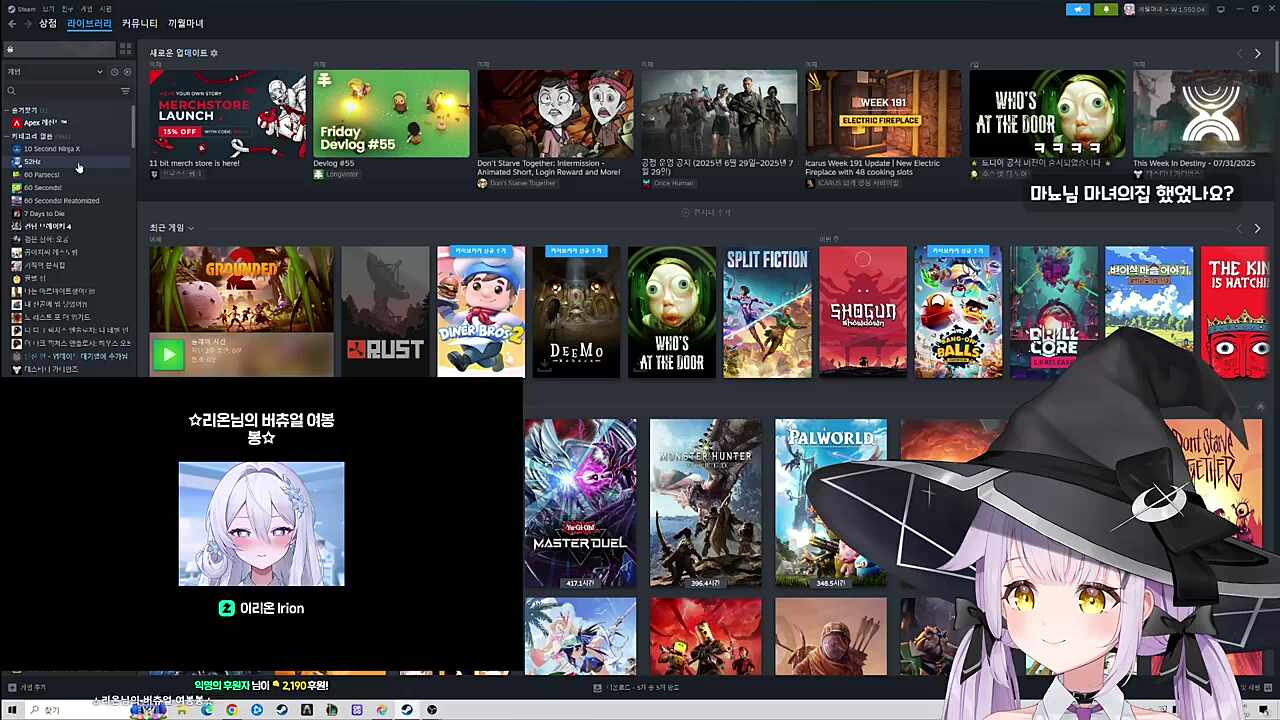Select 10 Second Ninja X in the game list
Image resolution: width=1280 pixels, height=720 pixels.
(x=52, y=149)
